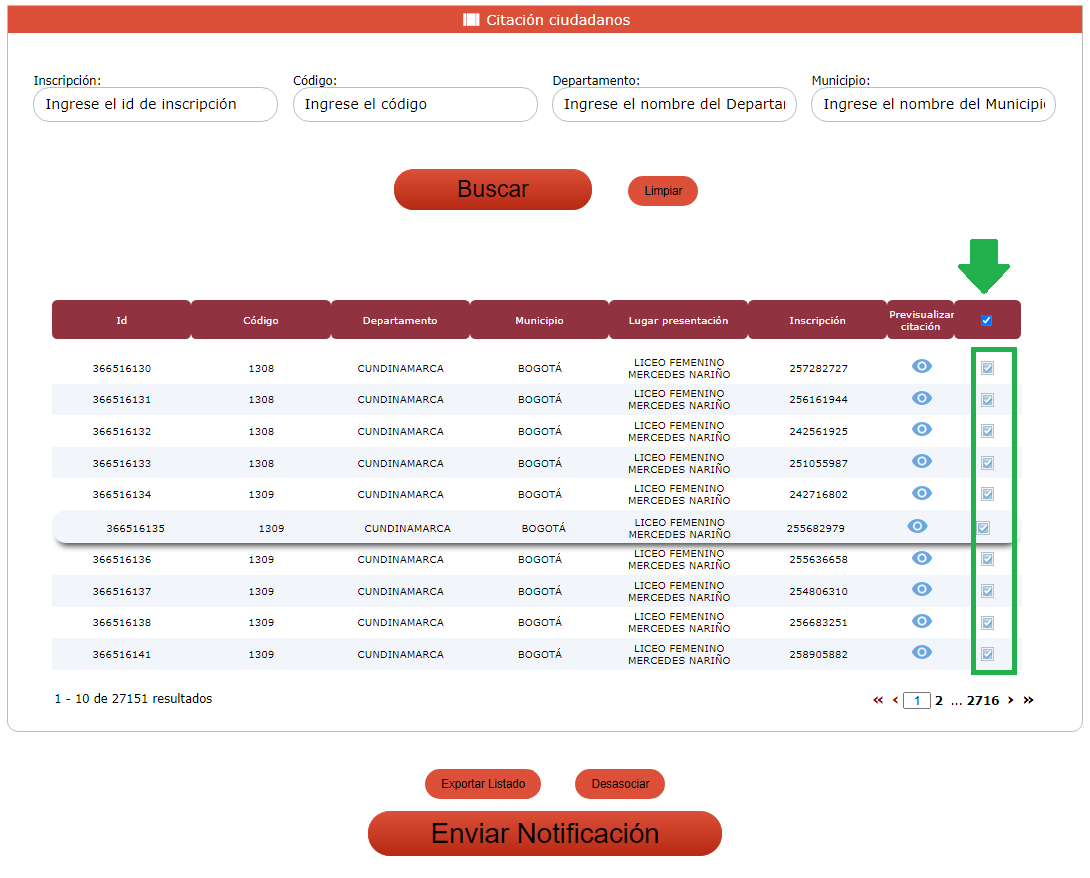Image resolution: width=1090 pixels, height=878 pixels.
Task: Toggle the select-all checkbox in table header
Action: [987, 321]
